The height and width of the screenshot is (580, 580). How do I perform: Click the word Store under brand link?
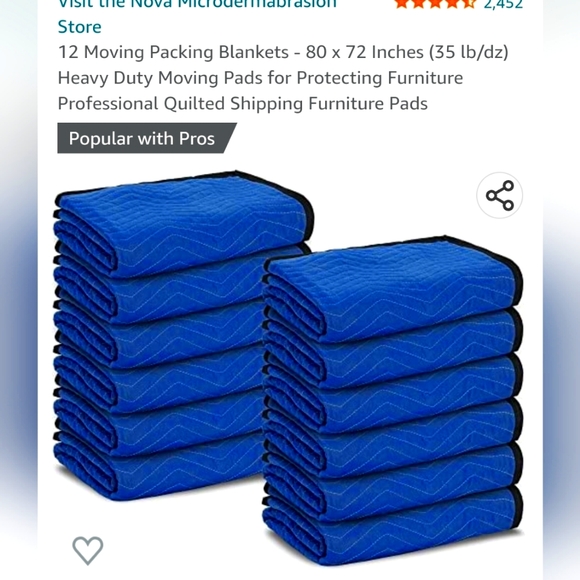(80, 27)
